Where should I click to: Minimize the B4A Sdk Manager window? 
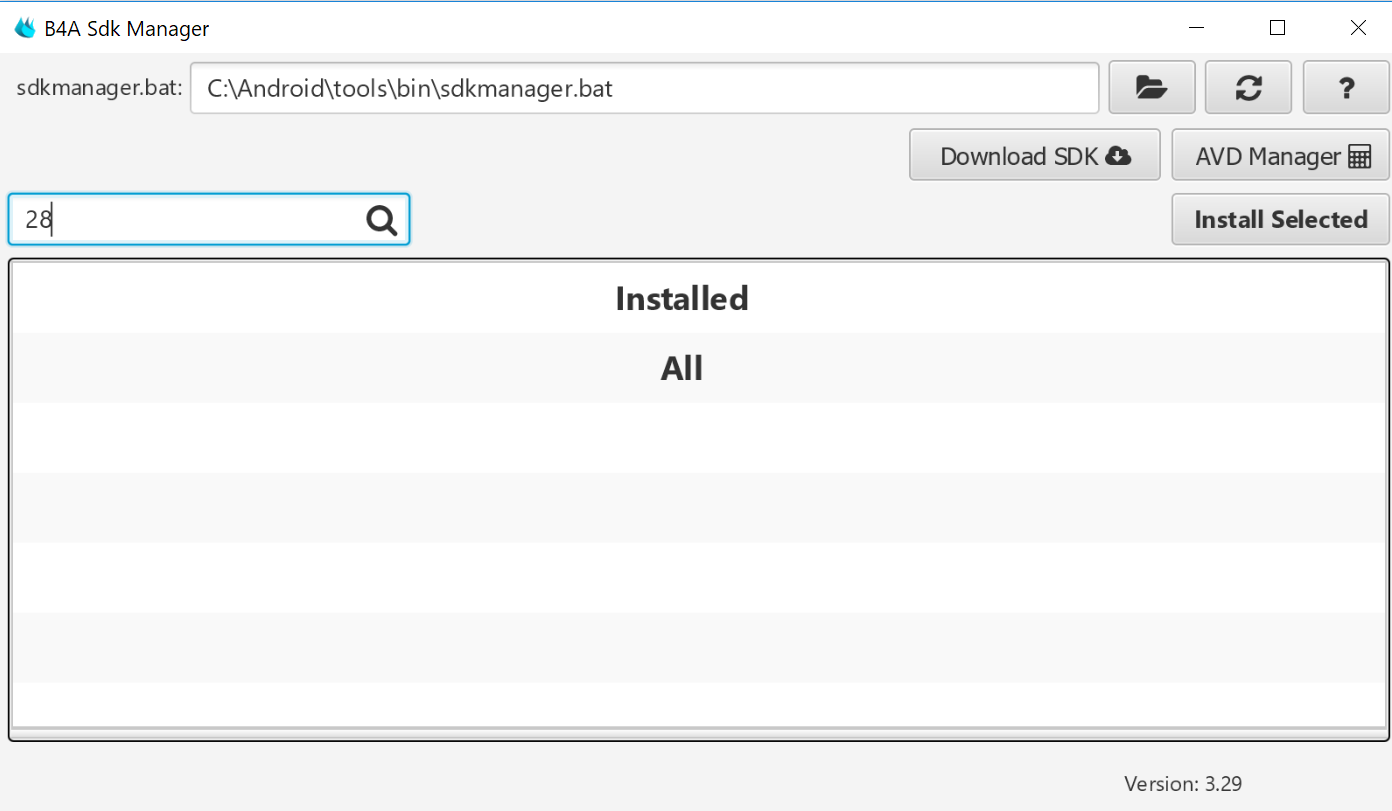coord(1196,28)
